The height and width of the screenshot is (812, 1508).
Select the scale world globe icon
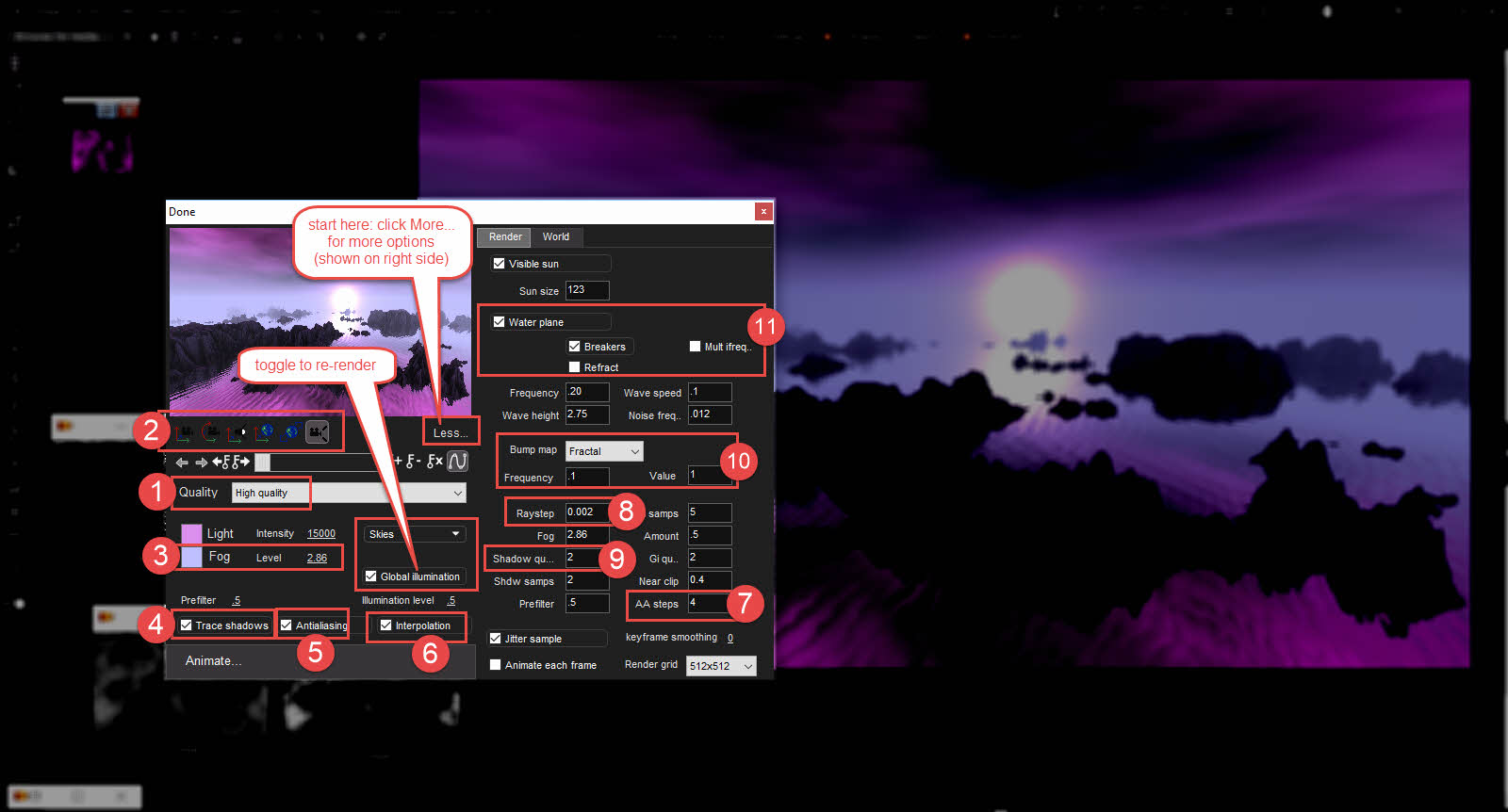coord(291,432)
